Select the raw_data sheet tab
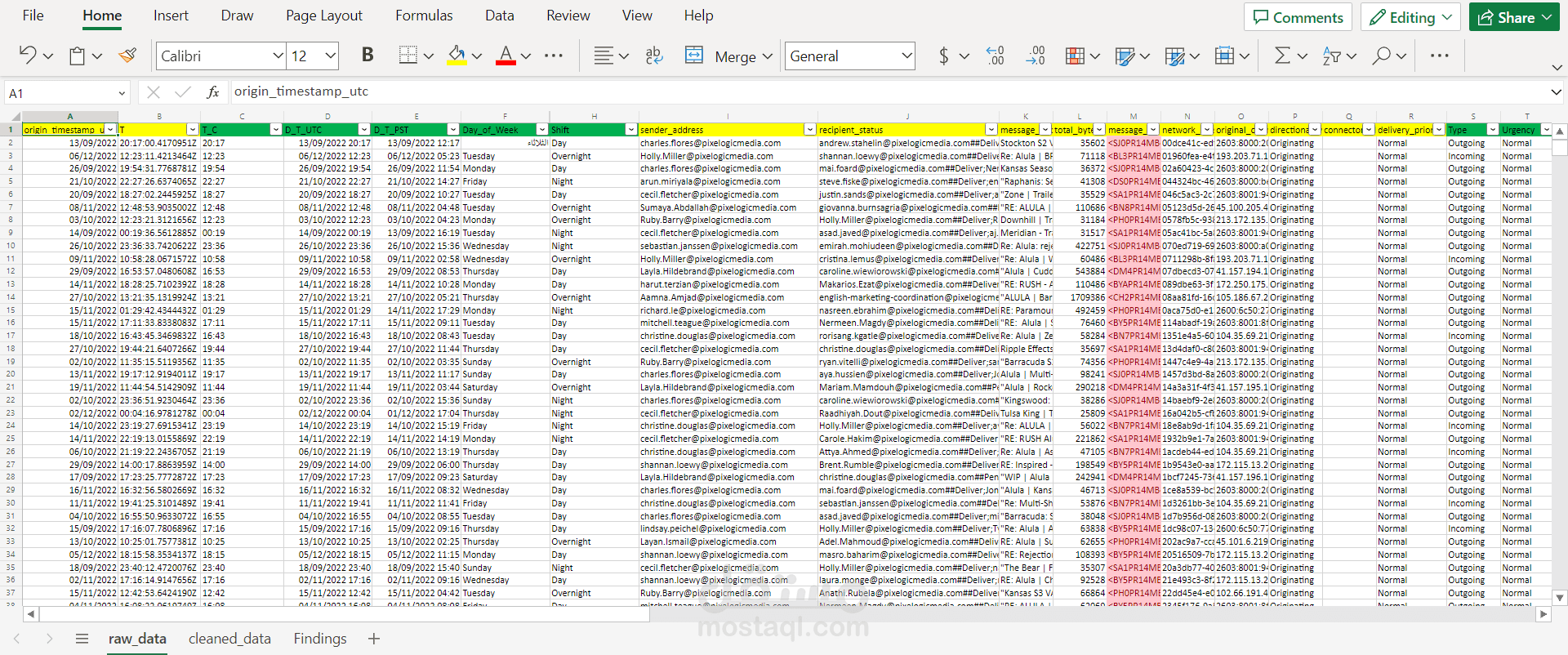This screenshot has height=655, width=1568. [x=137, y=639]
